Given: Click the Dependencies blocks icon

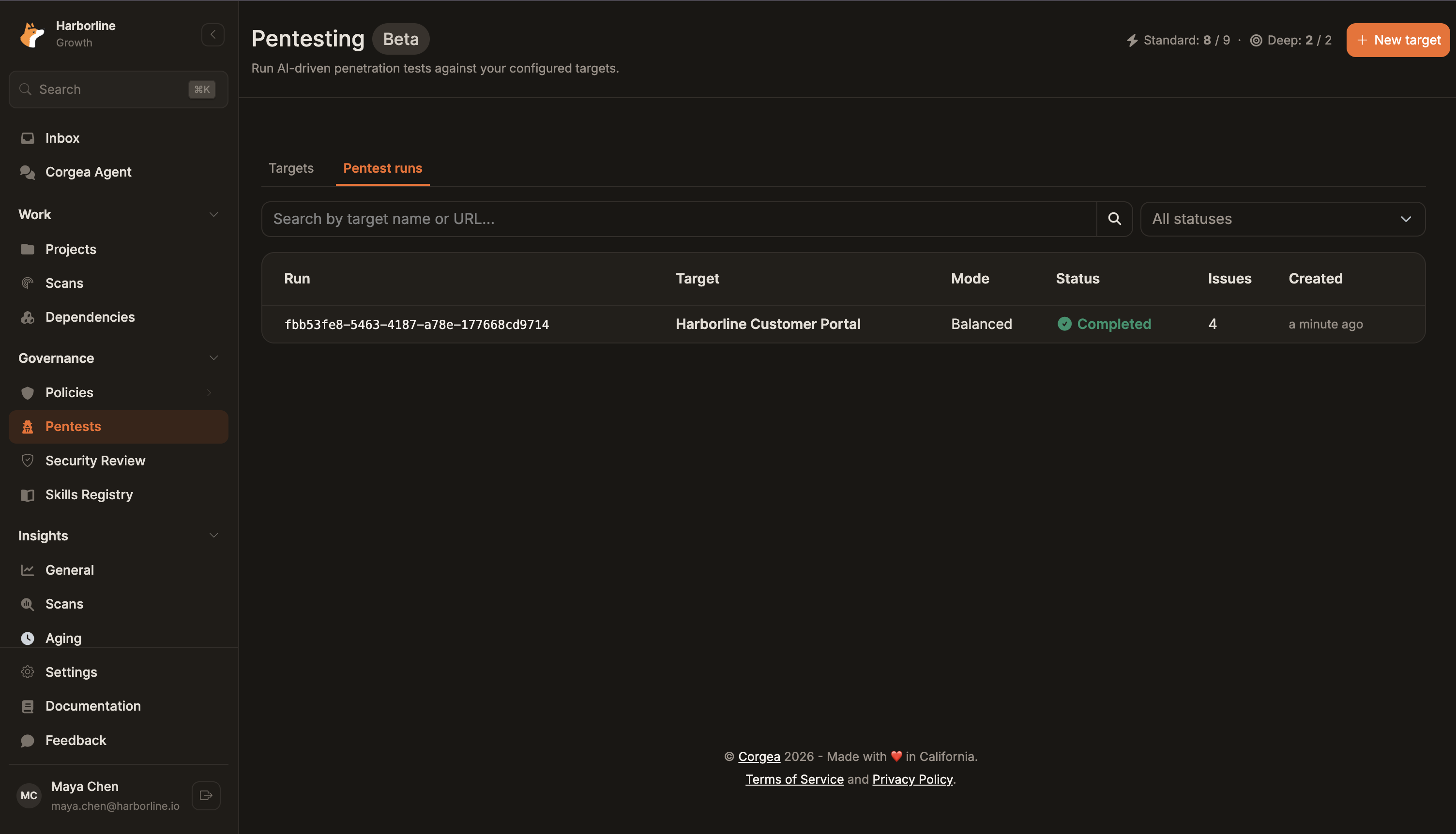Looking at the screenshot, I should click(x=28, y=317).
